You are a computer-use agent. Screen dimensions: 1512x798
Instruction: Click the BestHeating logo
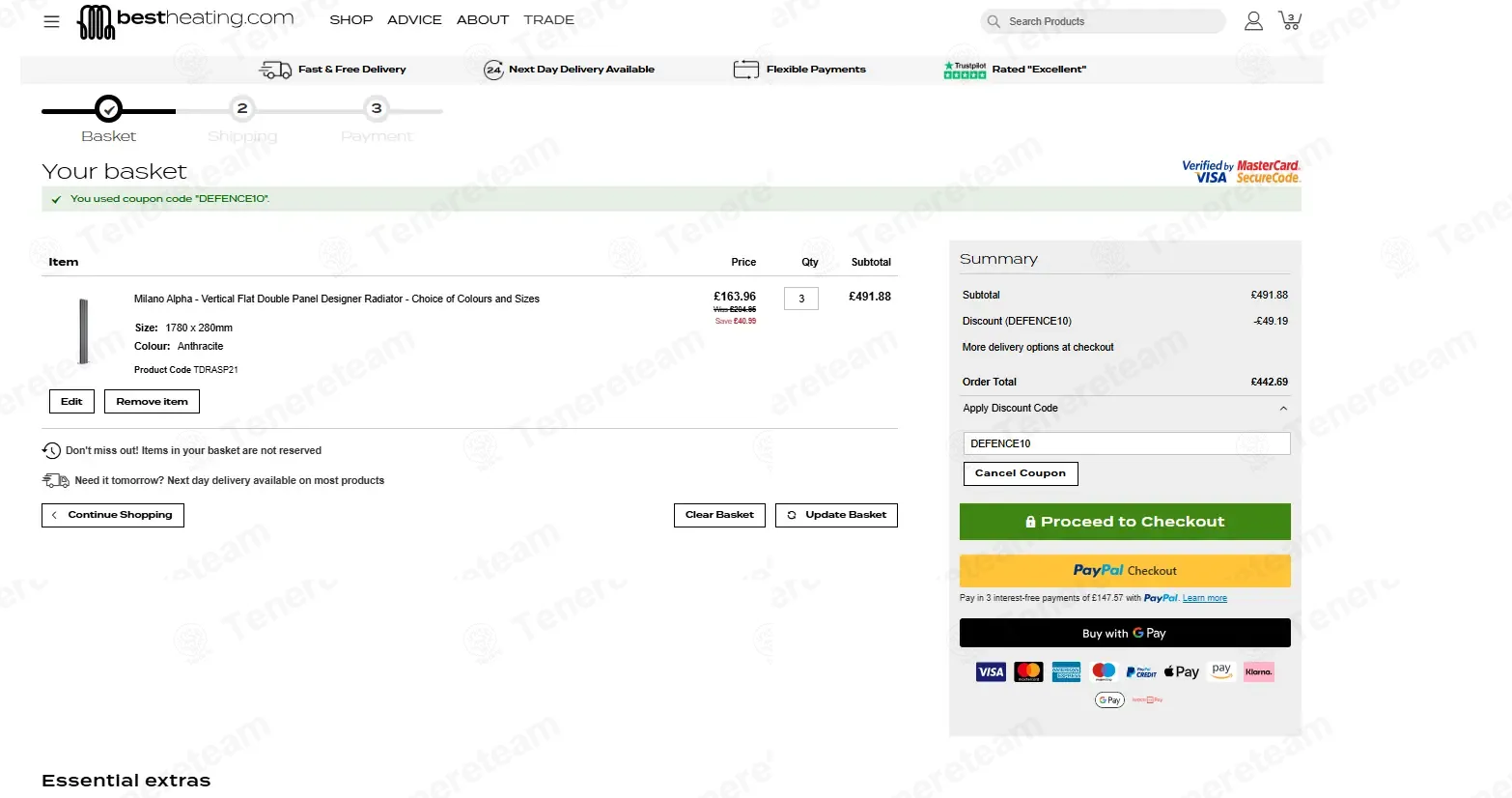185,21
